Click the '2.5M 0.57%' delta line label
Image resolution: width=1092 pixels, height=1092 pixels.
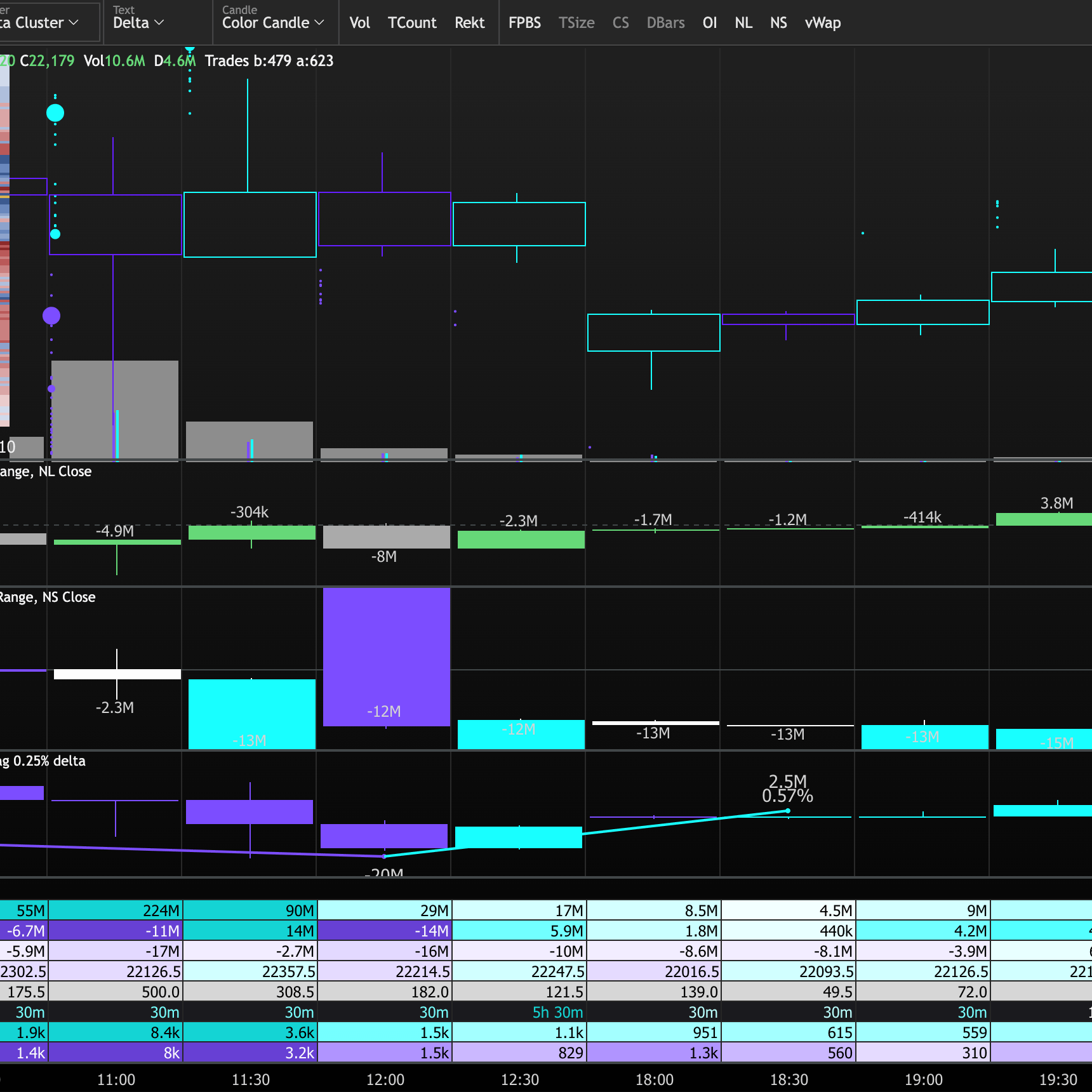click(788, 789)
